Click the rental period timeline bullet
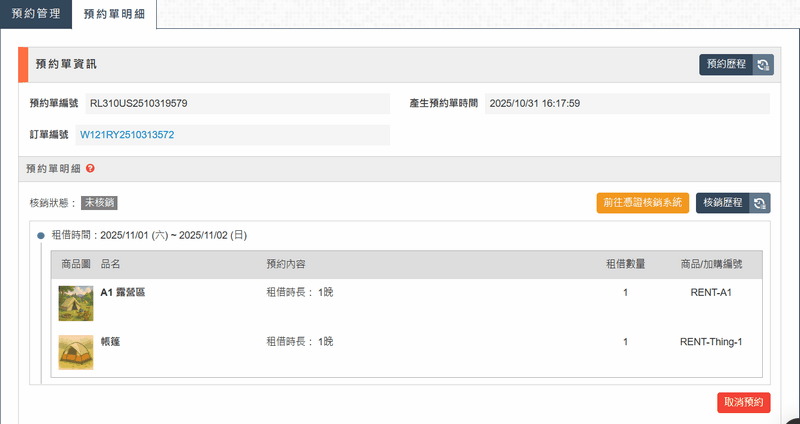800x424 pixels. (x=41, y=236)
